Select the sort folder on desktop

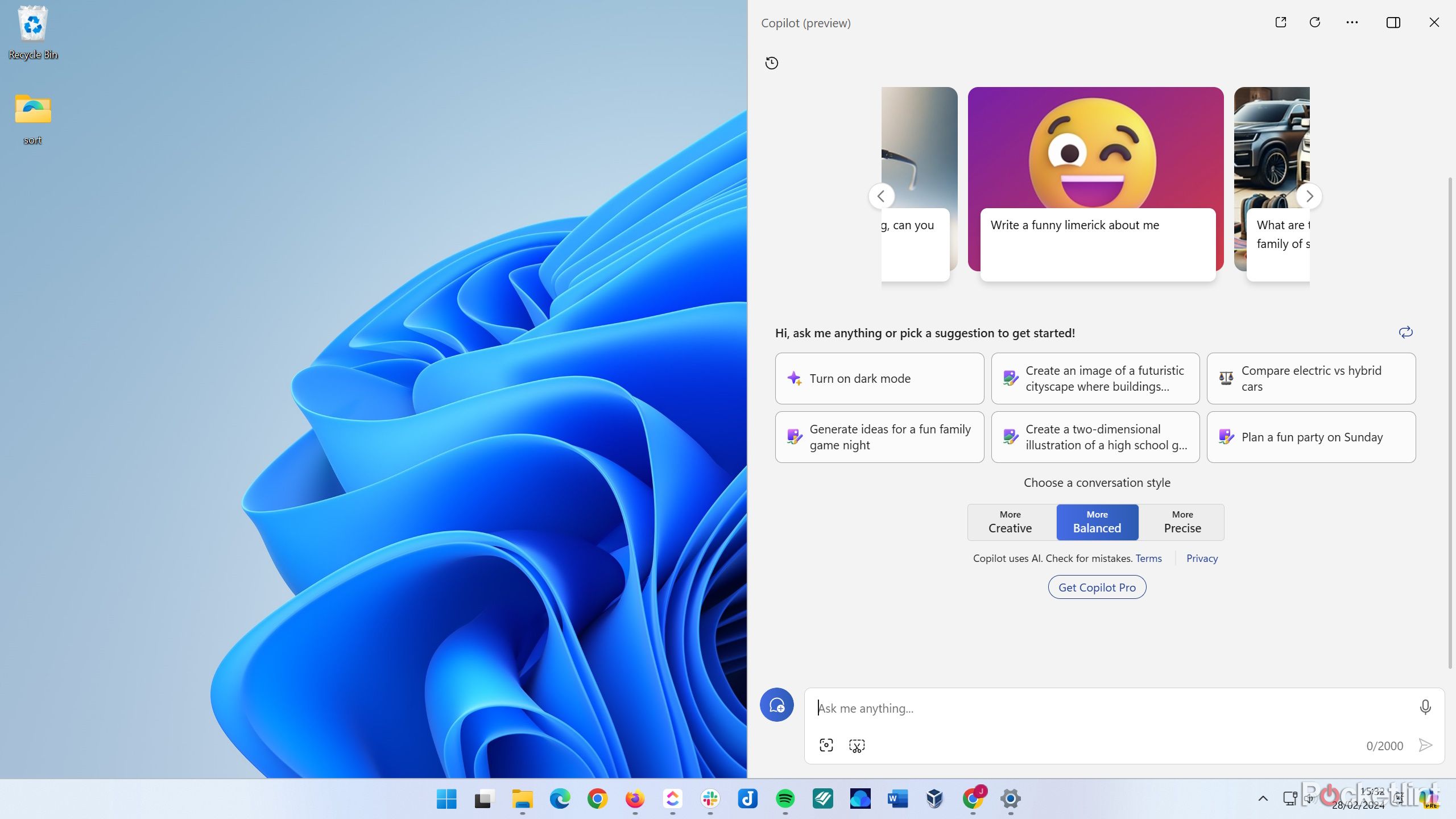pyautogui.click(x=33, y=119)
